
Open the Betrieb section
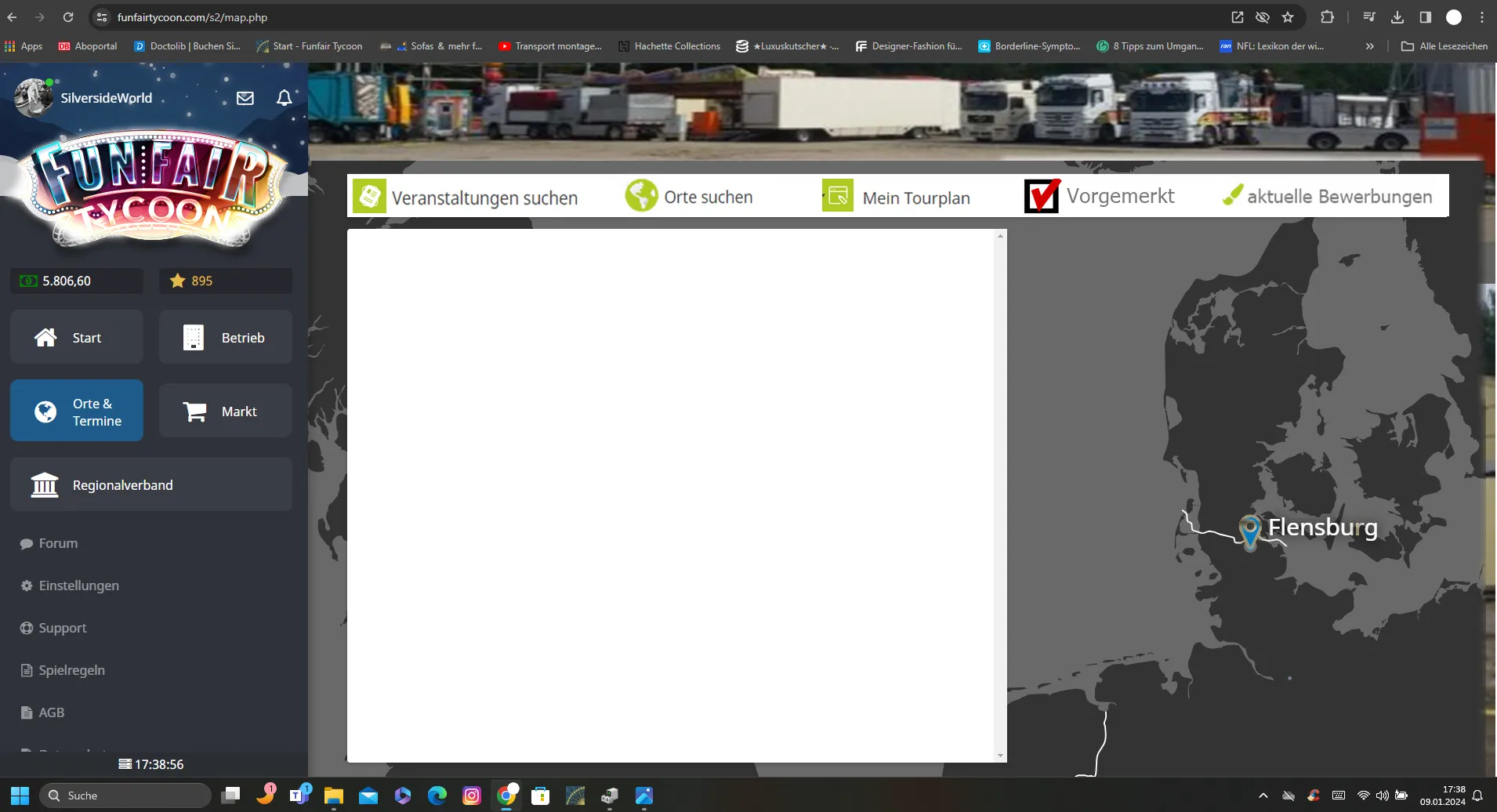226,337
